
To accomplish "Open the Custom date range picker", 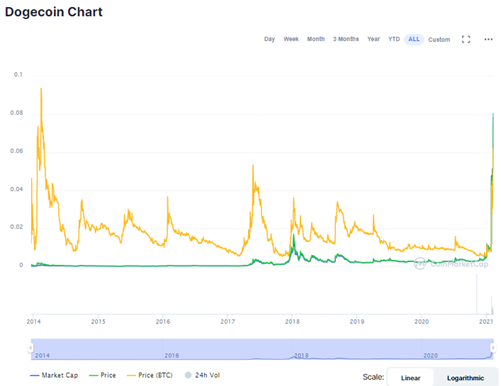I will 439,40.
